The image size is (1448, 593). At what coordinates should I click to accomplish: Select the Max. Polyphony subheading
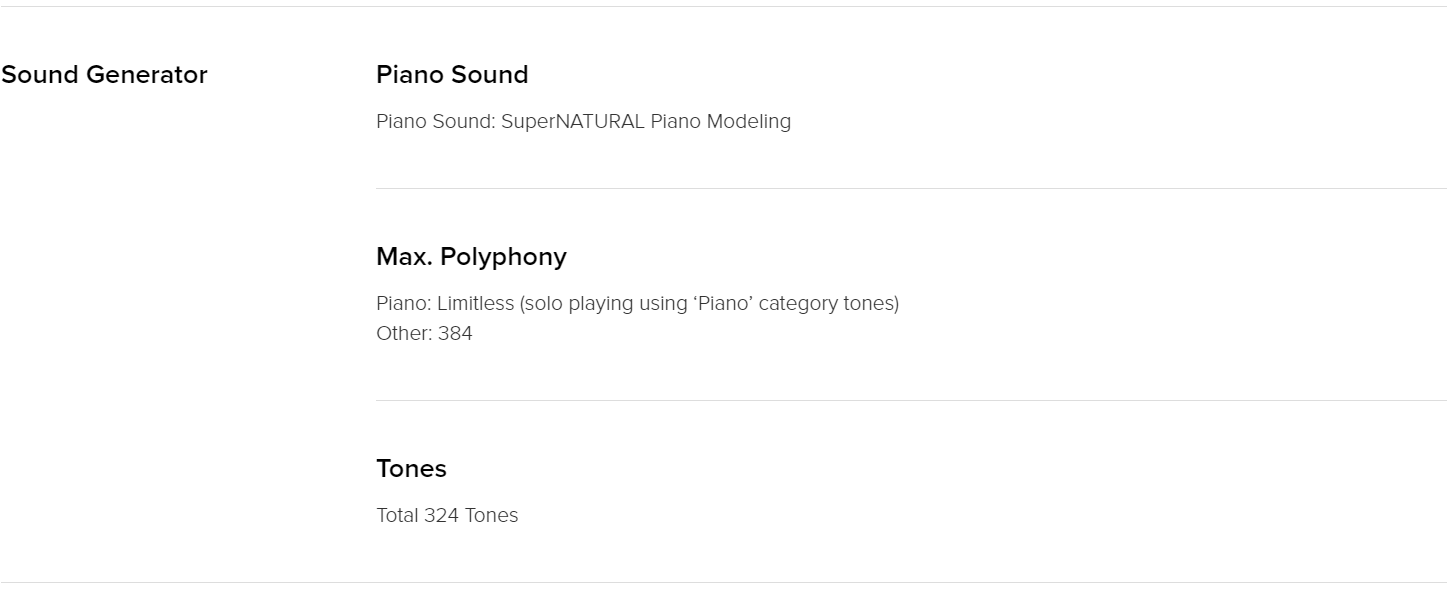[x=471, y=257]
